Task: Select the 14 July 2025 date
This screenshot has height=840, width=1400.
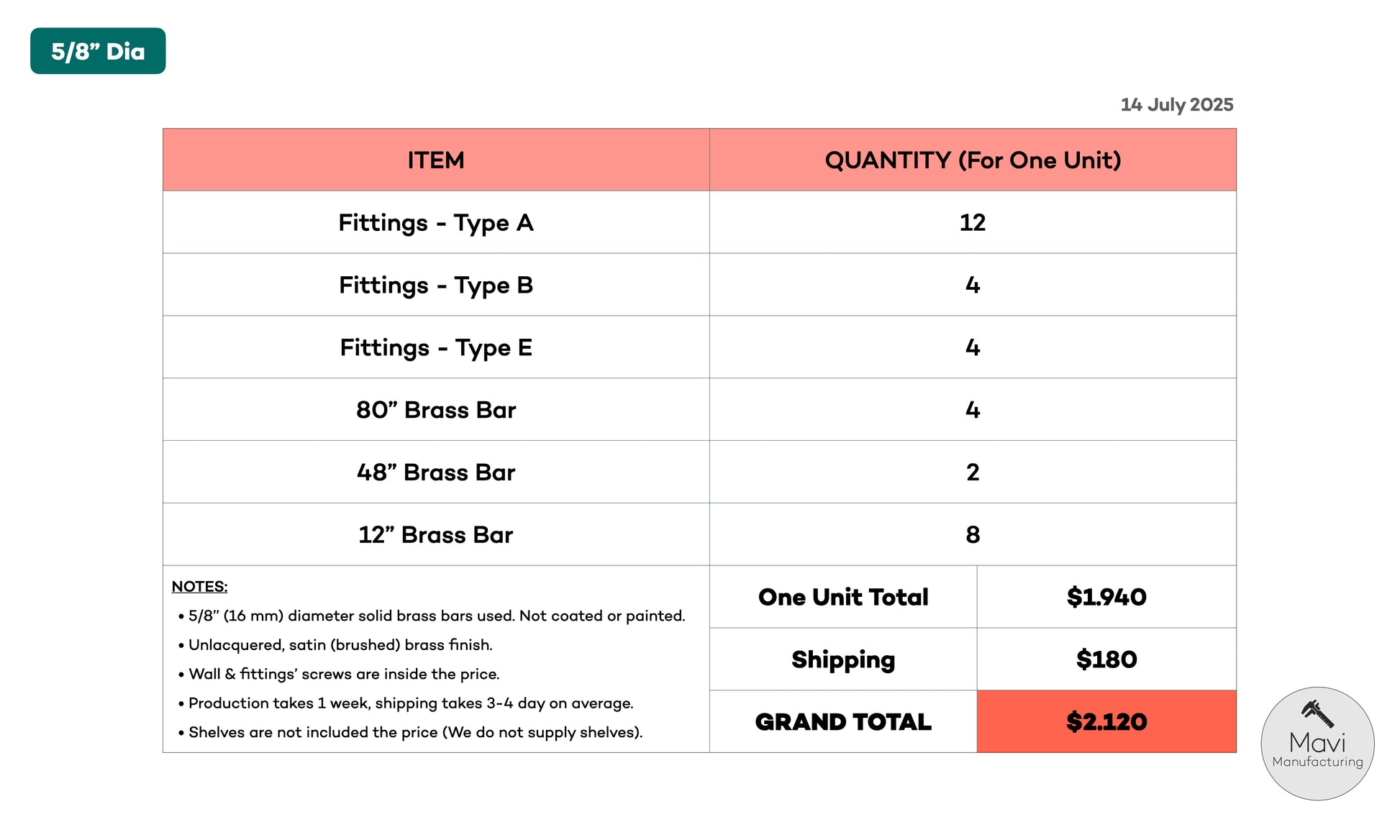Action: tap(1176, 105)
